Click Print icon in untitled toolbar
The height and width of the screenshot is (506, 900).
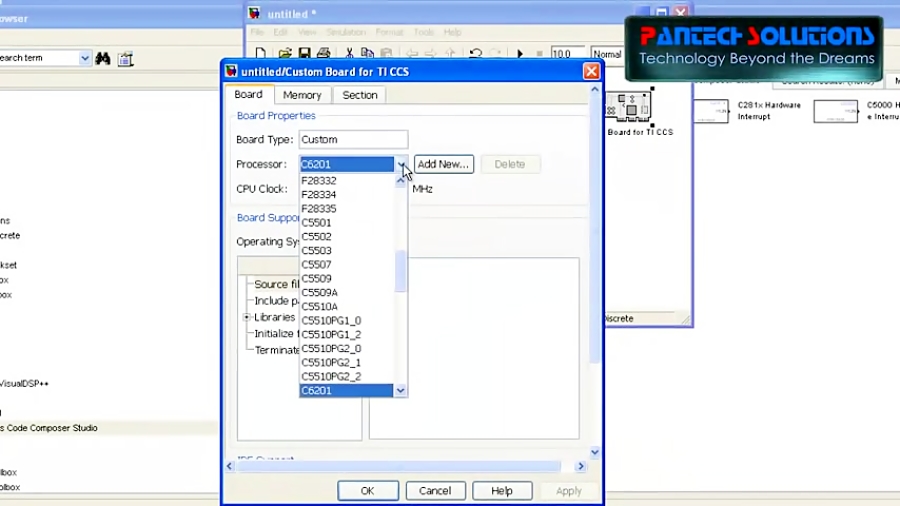324,53
